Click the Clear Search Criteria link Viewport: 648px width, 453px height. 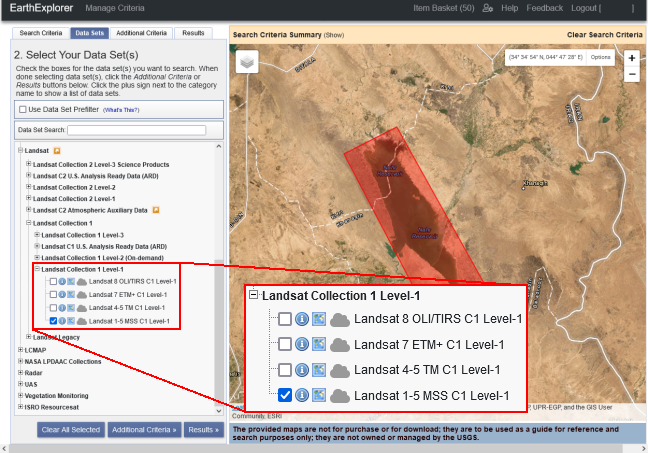coord(604,34)
